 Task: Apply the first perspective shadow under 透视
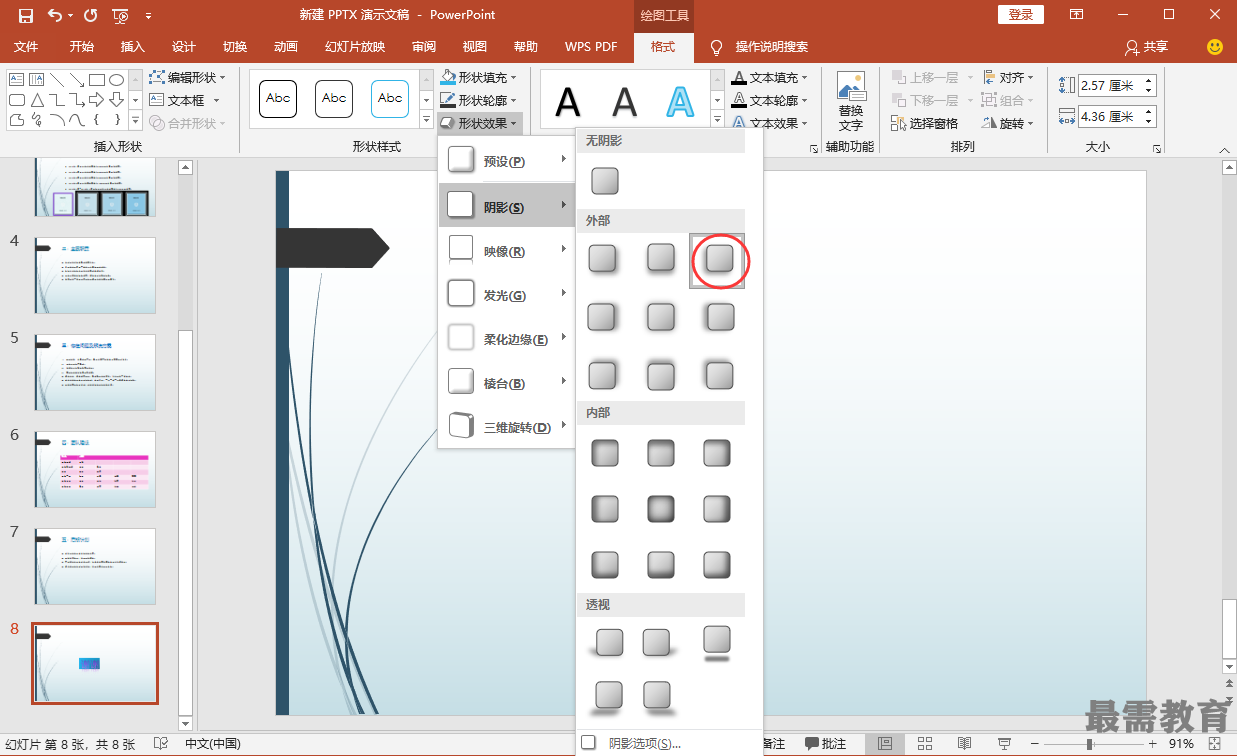coord(608,643)
